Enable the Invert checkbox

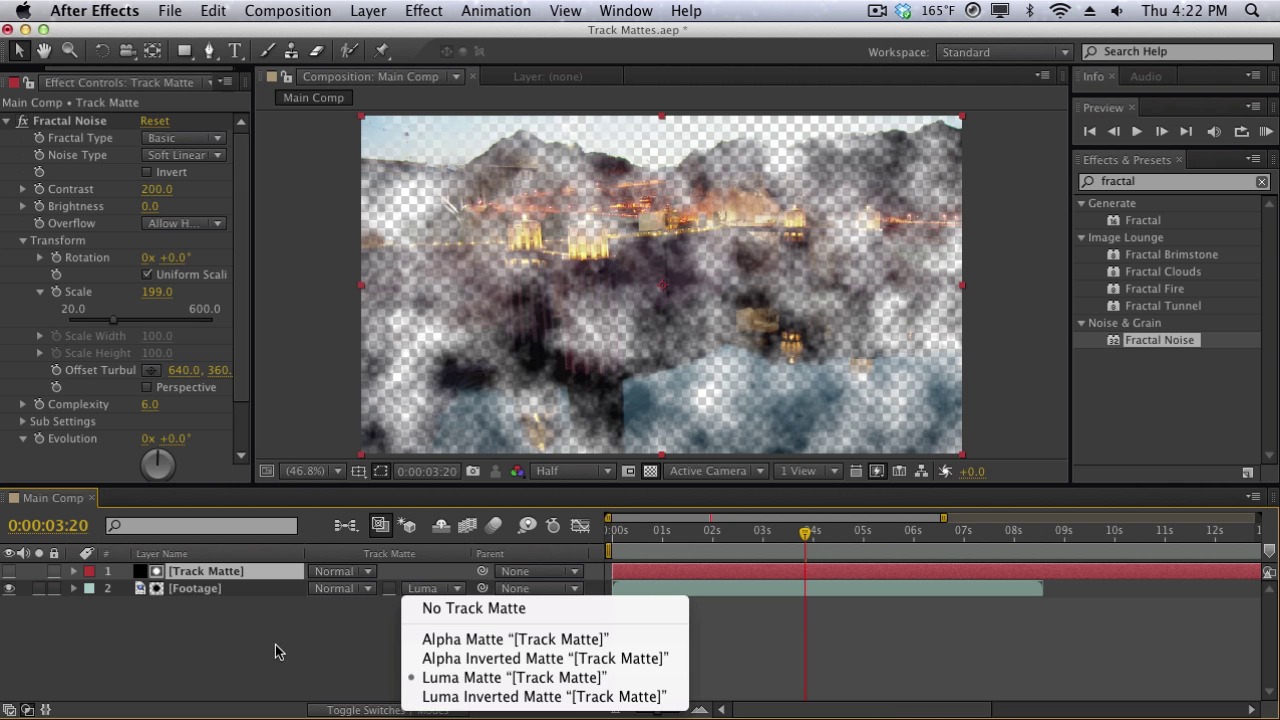[147, 172]
